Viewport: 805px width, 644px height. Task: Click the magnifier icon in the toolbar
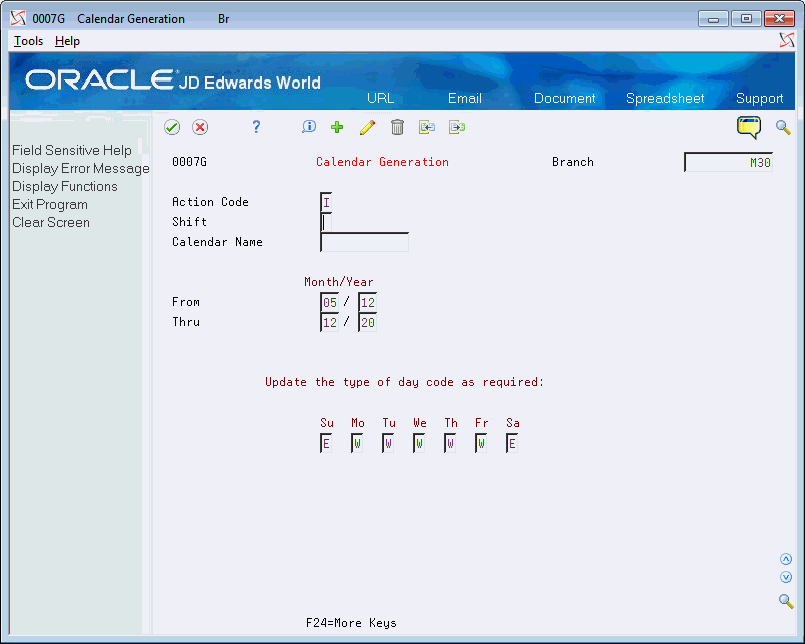[x=783, y=127]
